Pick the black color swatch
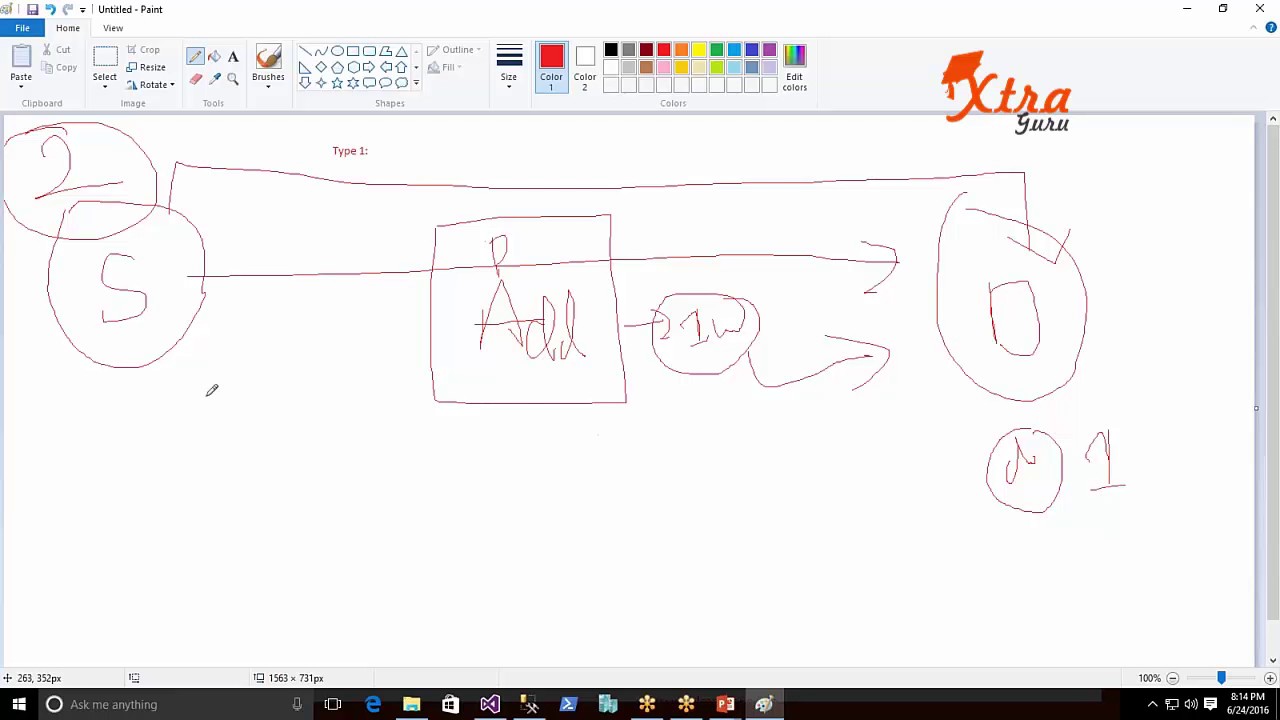 (611, 50)
